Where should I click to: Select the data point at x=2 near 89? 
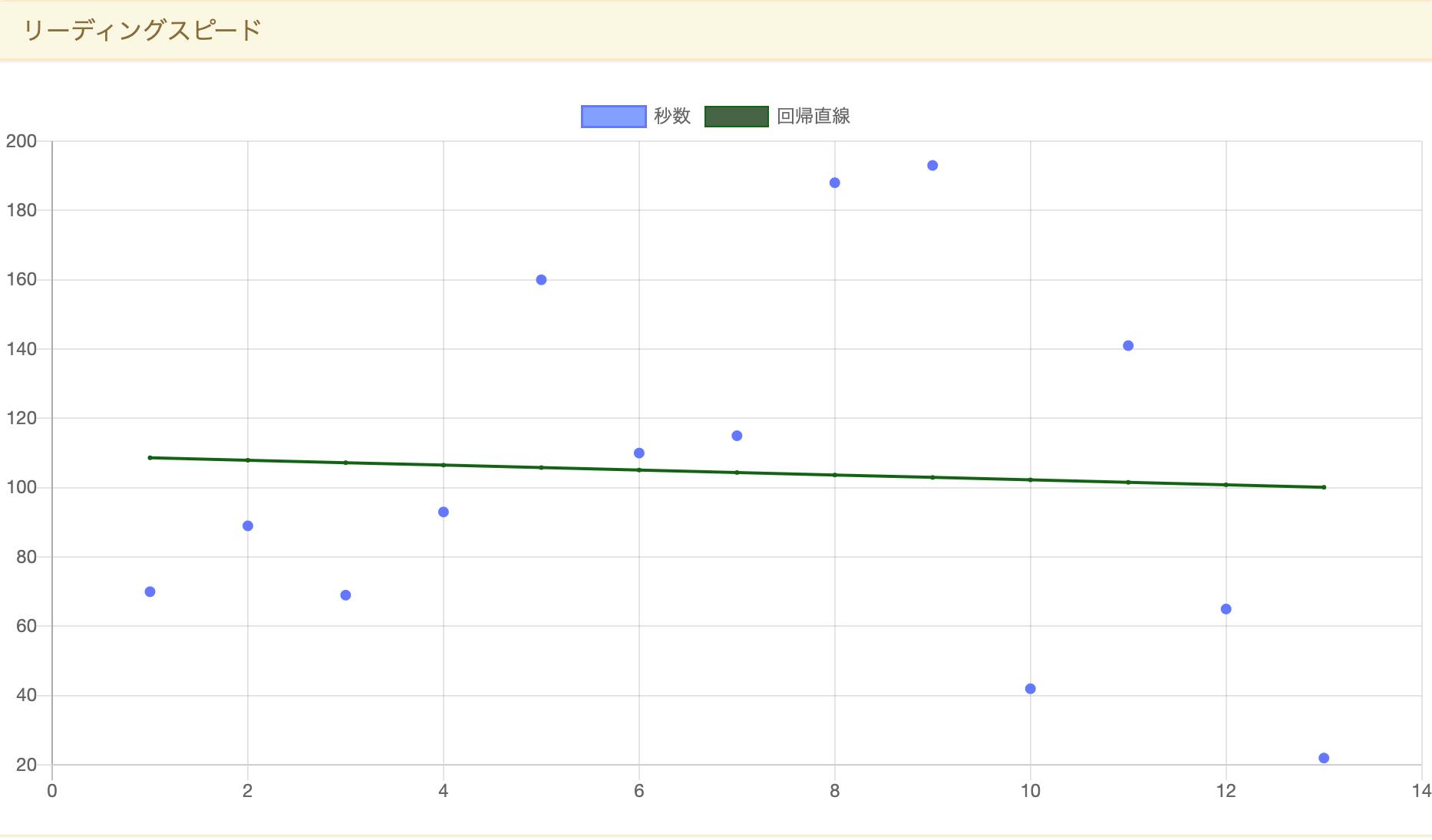point(248,525)
